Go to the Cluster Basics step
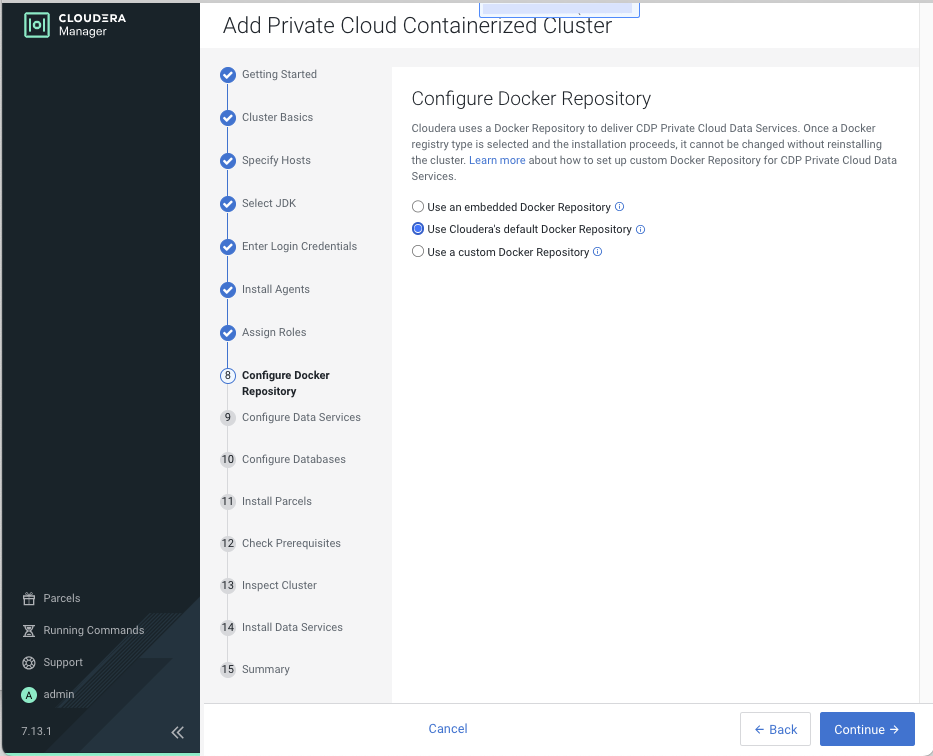 [277, 117]
